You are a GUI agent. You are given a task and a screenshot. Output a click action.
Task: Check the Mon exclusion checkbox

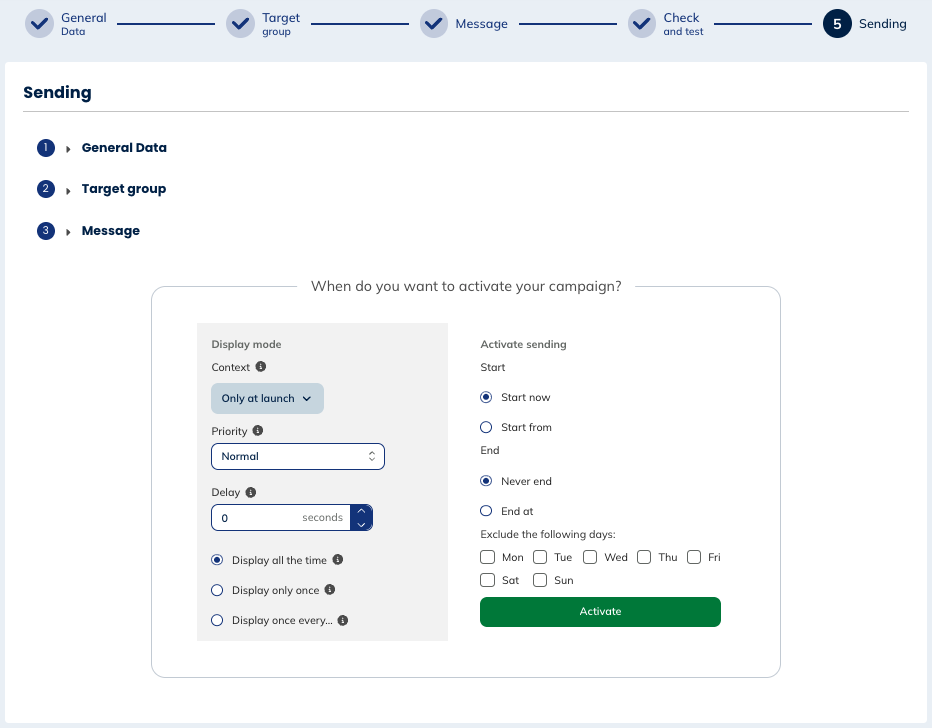(x=488, y=557)
